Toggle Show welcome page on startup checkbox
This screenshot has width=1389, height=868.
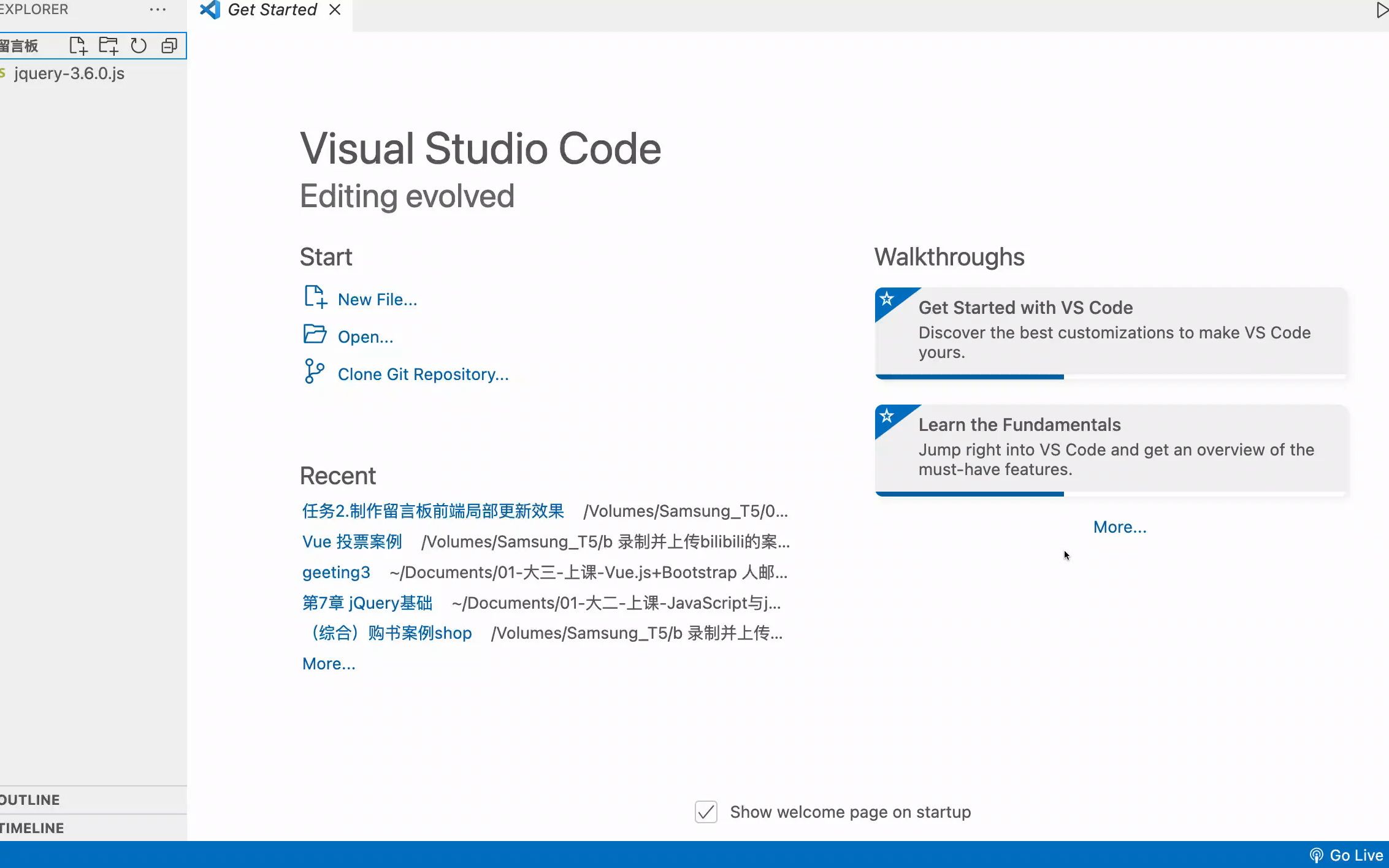pos(706,812)
